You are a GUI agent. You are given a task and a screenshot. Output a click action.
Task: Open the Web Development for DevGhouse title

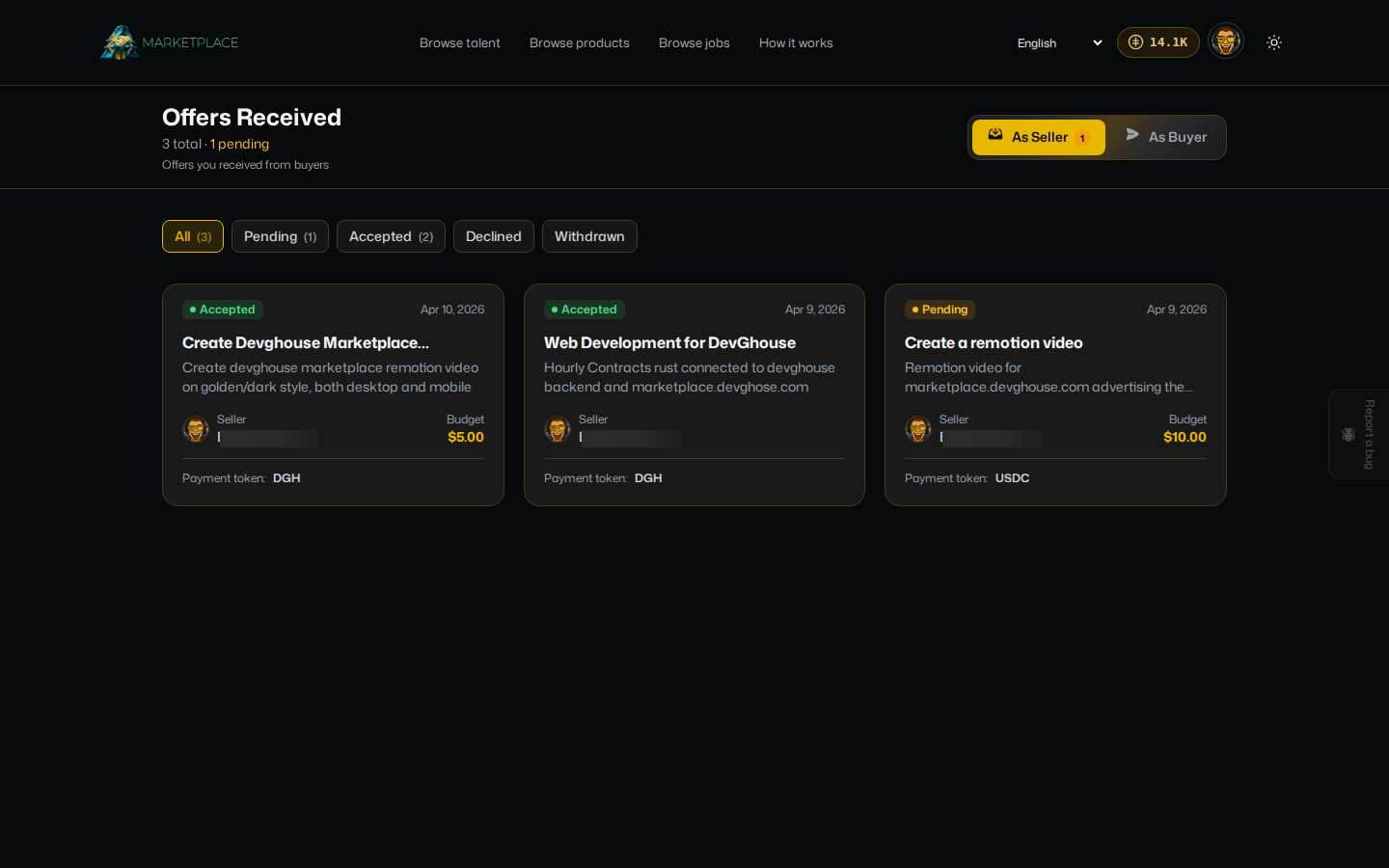point(669,343)
